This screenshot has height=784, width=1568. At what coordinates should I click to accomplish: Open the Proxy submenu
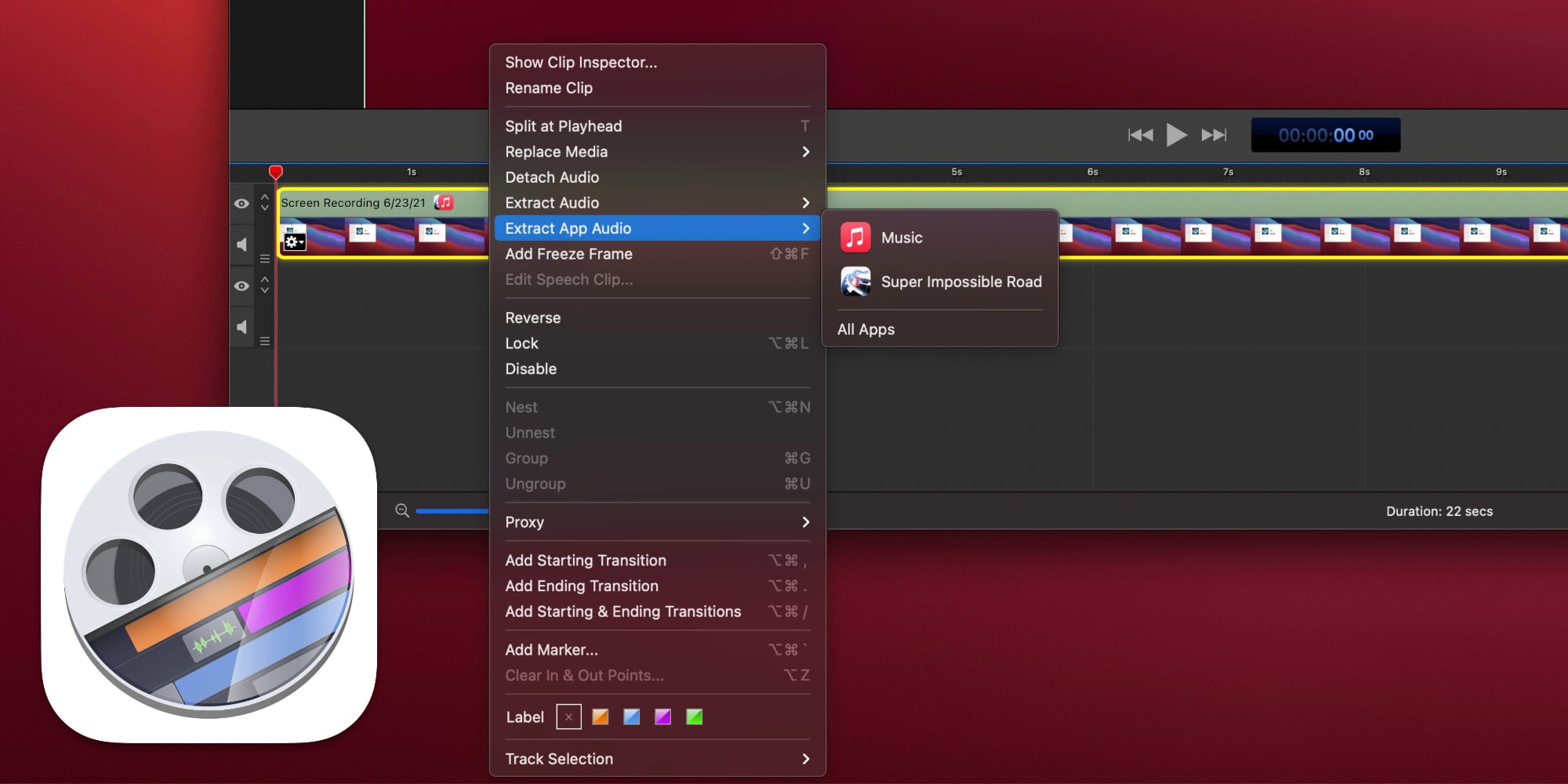coord(524,521)
